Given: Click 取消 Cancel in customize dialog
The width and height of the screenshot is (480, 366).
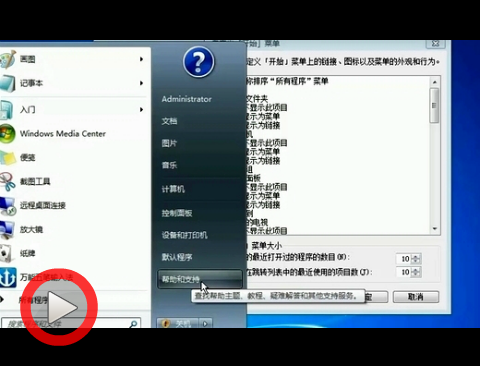Looking at the screenshot, I should coord(416,297).
